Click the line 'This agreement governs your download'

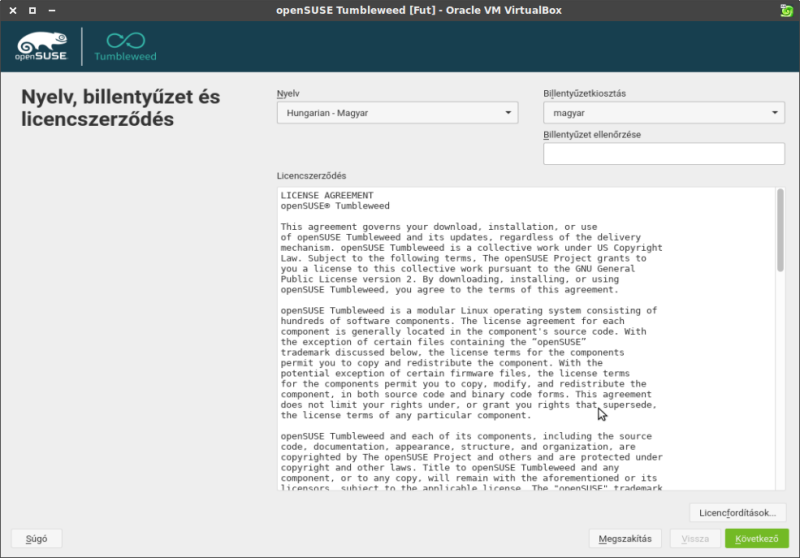pyautogui.click(x=439, y=227)
